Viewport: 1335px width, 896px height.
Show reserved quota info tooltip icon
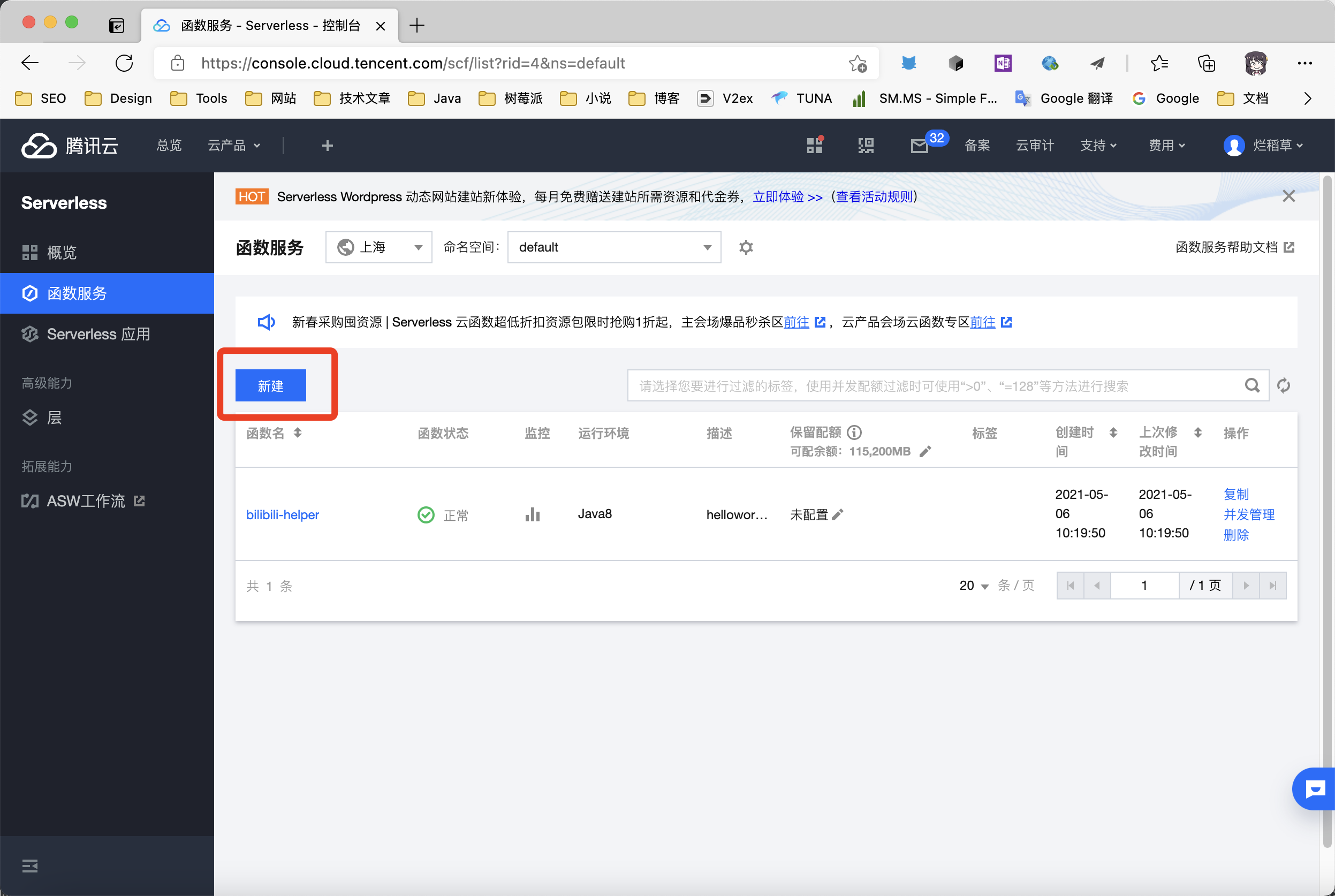(x=854, y=432)
